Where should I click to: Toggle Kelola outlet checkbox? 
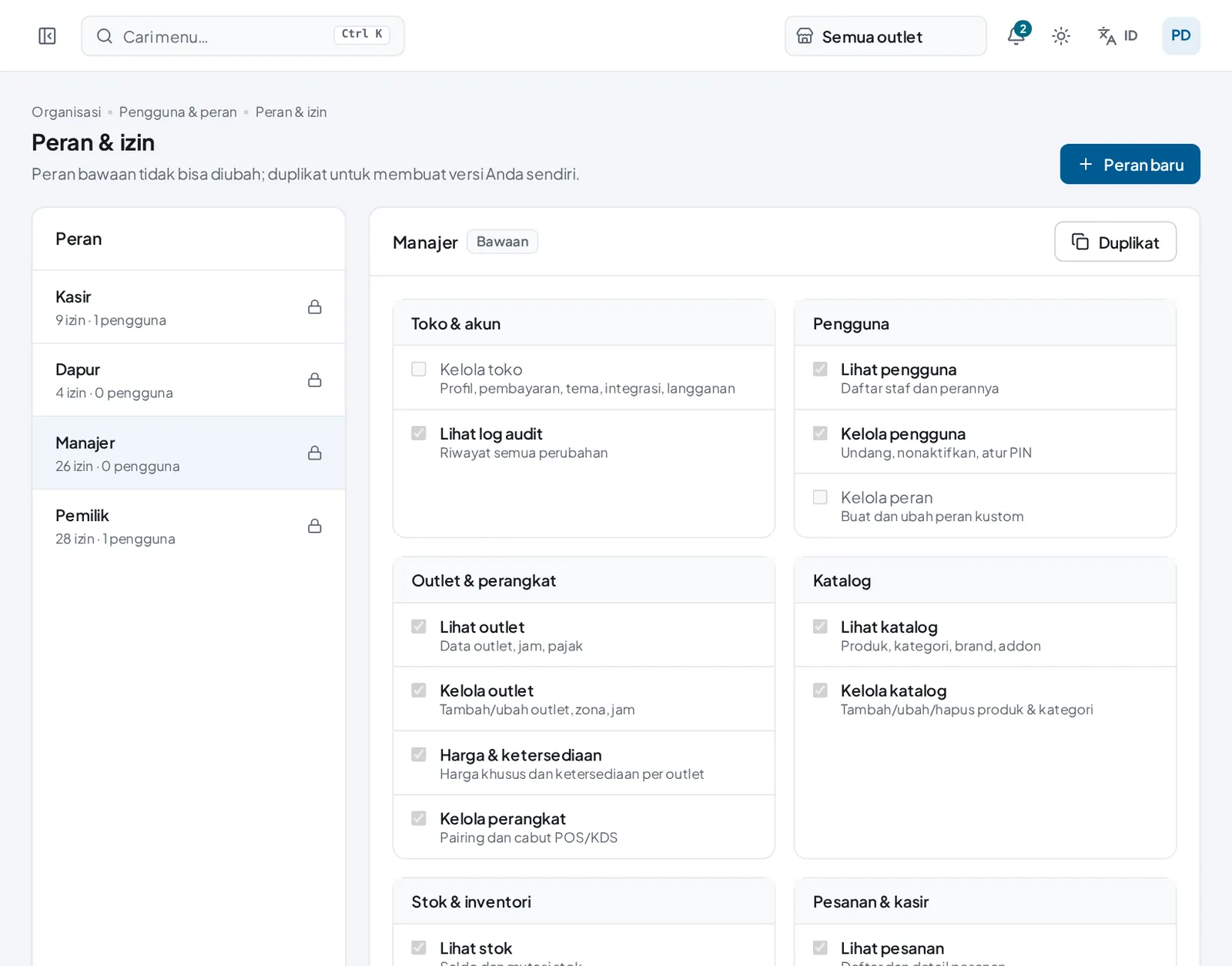pyautogui.click(x=419, y=690)
